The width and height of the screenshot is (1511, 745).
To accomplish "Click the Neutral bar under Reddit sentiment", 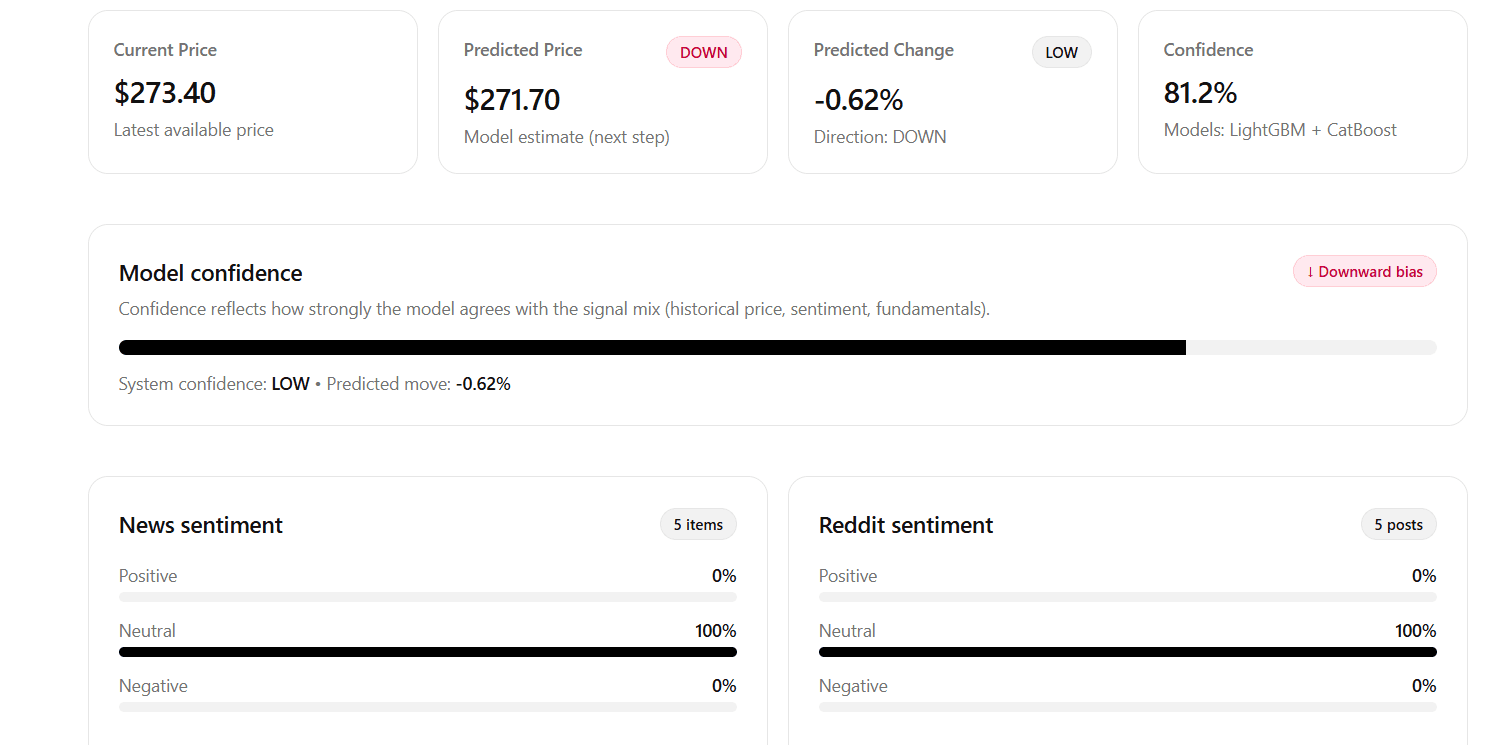I will pyautogui.click(x=1128, y=651).
